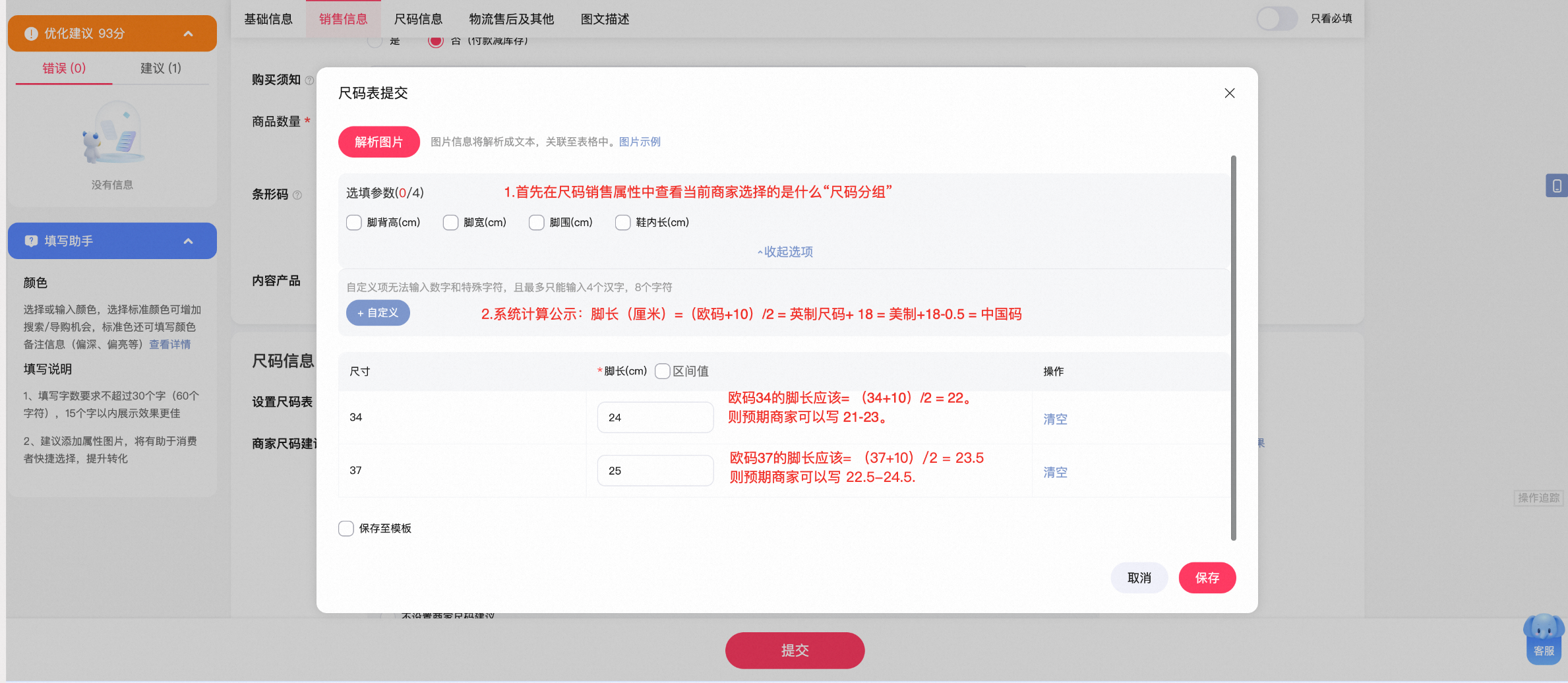Click the size cell "37"
The height and width of the screenshot is (683, 1568).
click(356, 471)
